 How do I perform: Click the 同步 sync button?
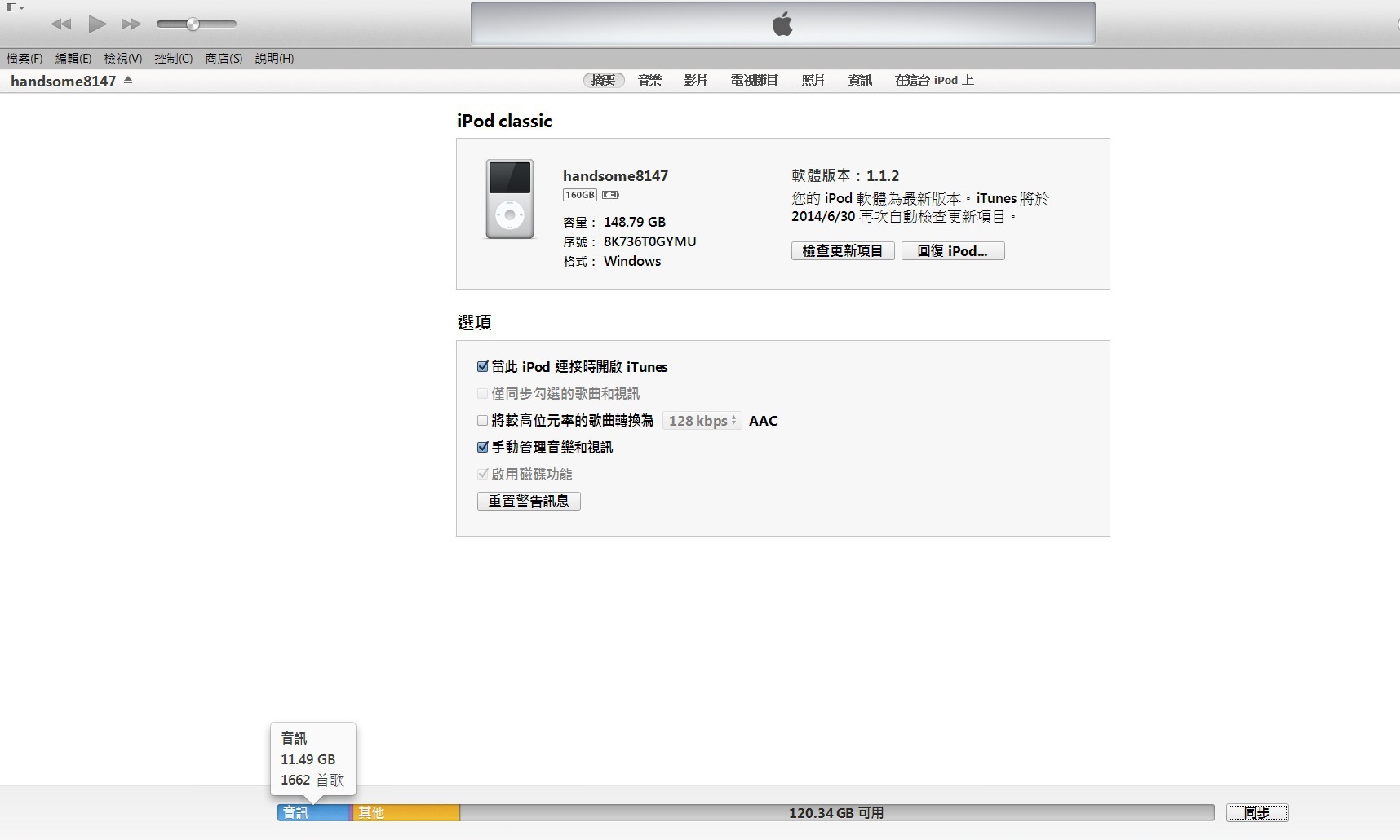(x=1257, y=812)
